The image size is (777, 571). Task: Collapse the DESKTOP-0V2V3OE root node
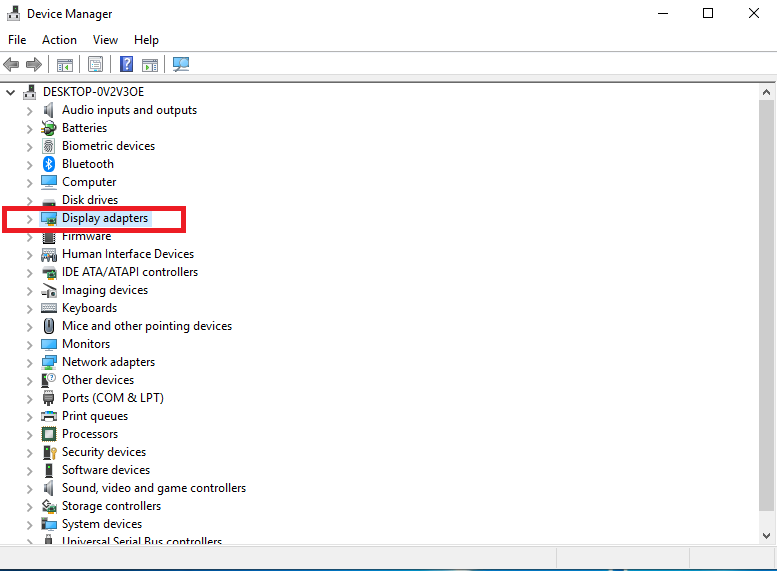pos(11,92)
